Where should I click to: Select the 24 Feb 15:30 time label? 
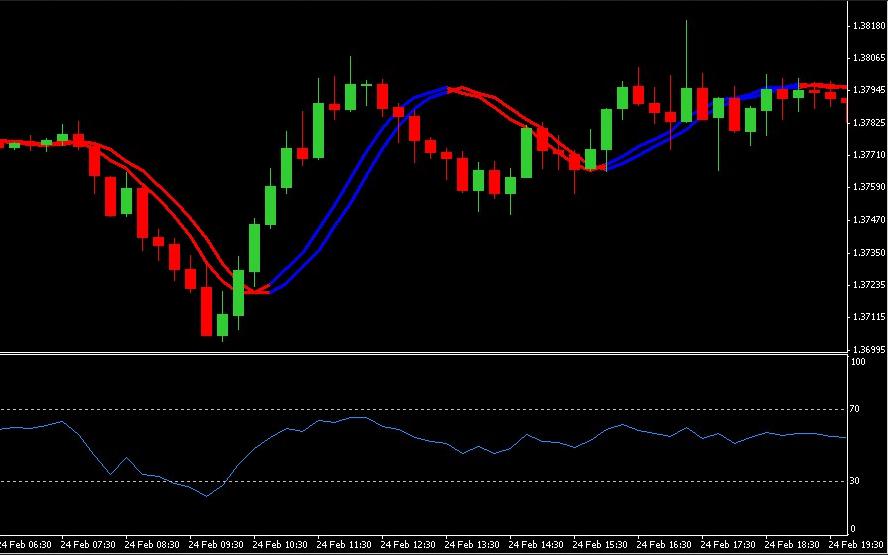pyautogui.click(x=601, y=545)
